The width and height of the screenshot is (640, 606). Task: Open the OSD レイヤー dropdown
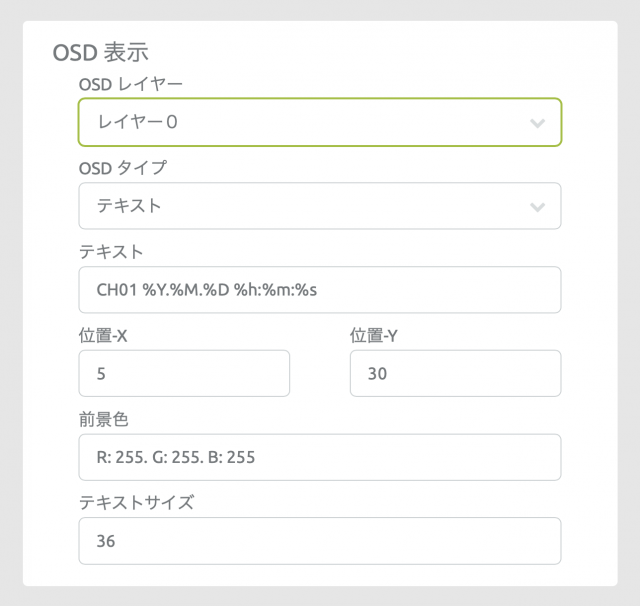[319, 123]
